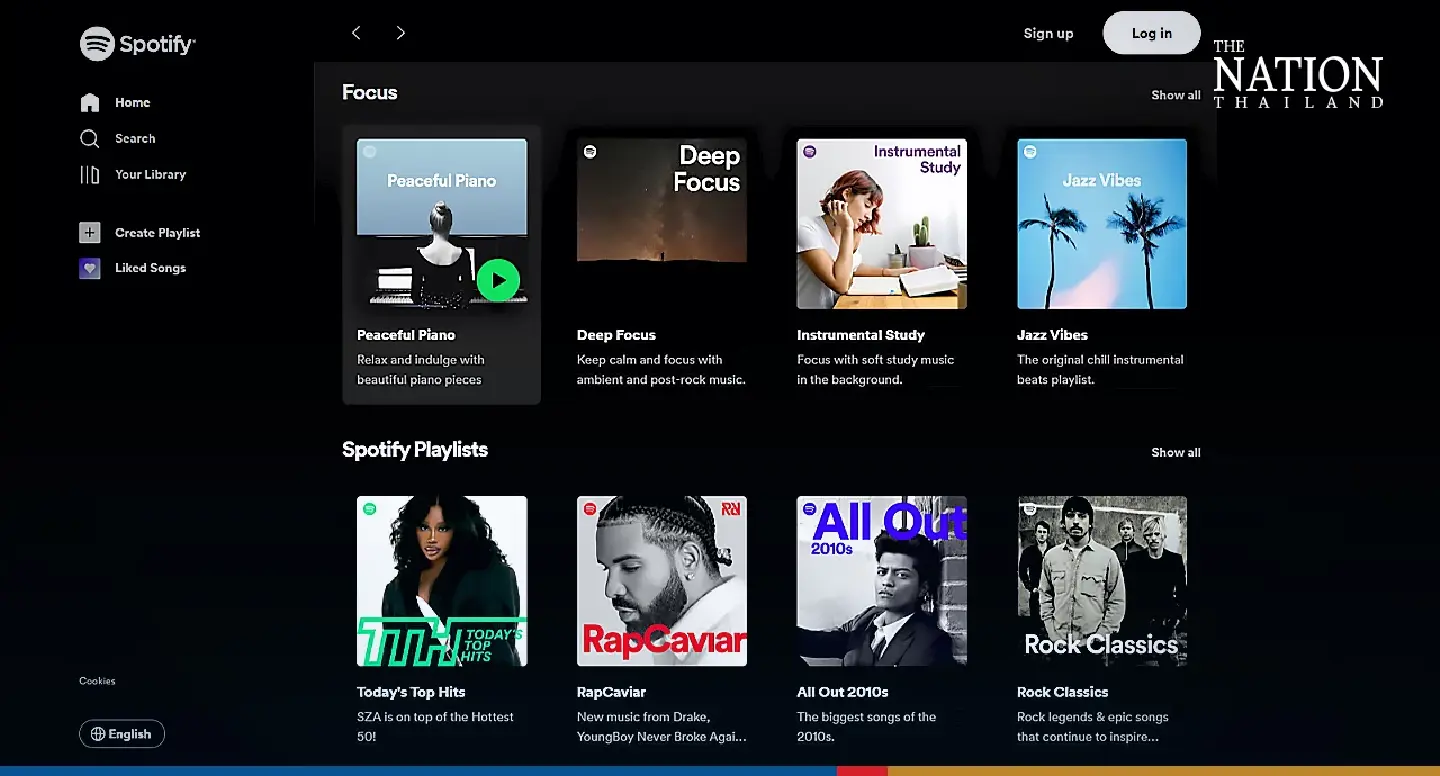
Task: Click "Rock legends & epic songs" description
Action: coord(1093,727)
